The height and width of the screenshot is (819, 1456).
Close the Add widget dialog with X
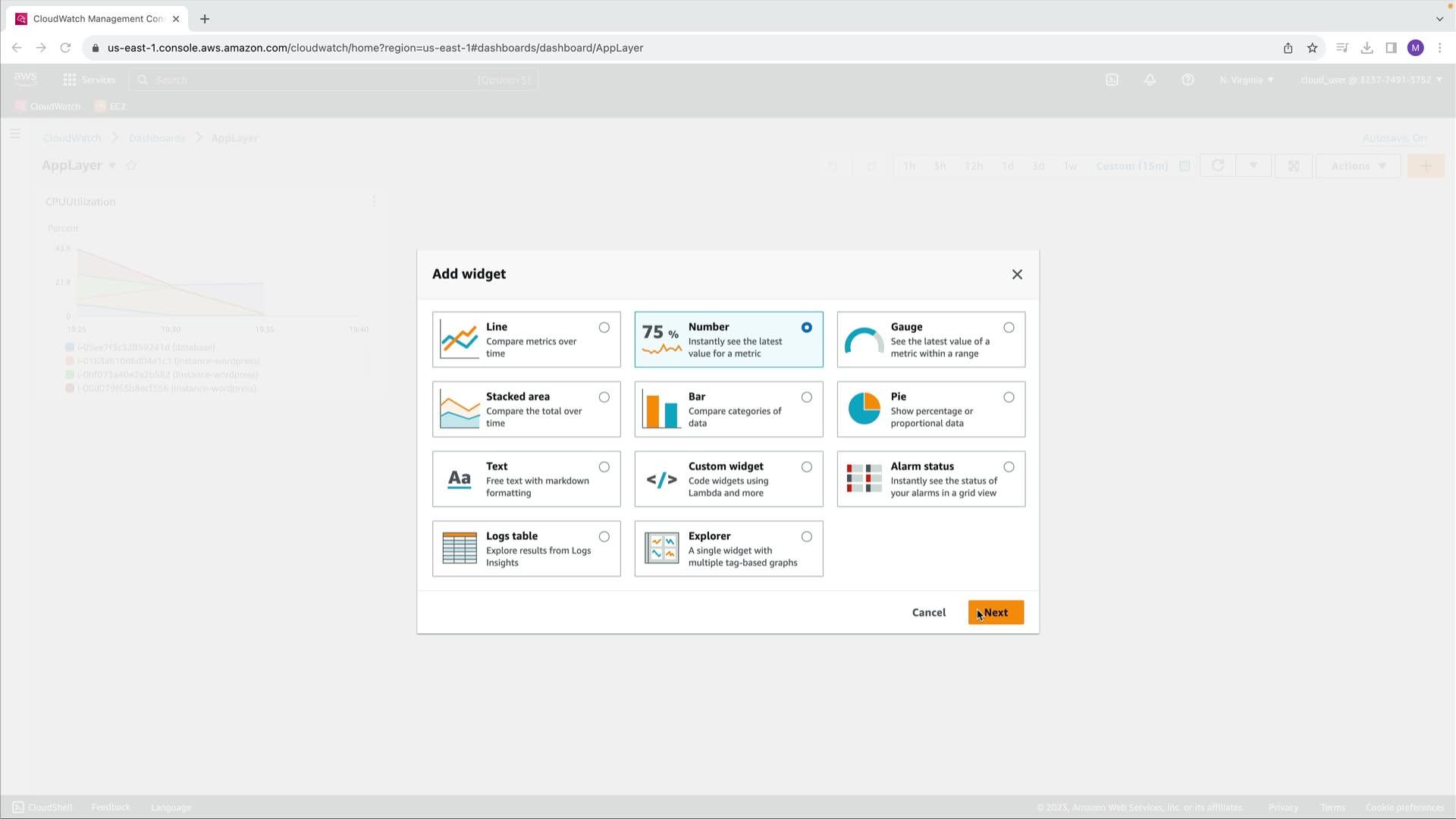(1017, 275)
